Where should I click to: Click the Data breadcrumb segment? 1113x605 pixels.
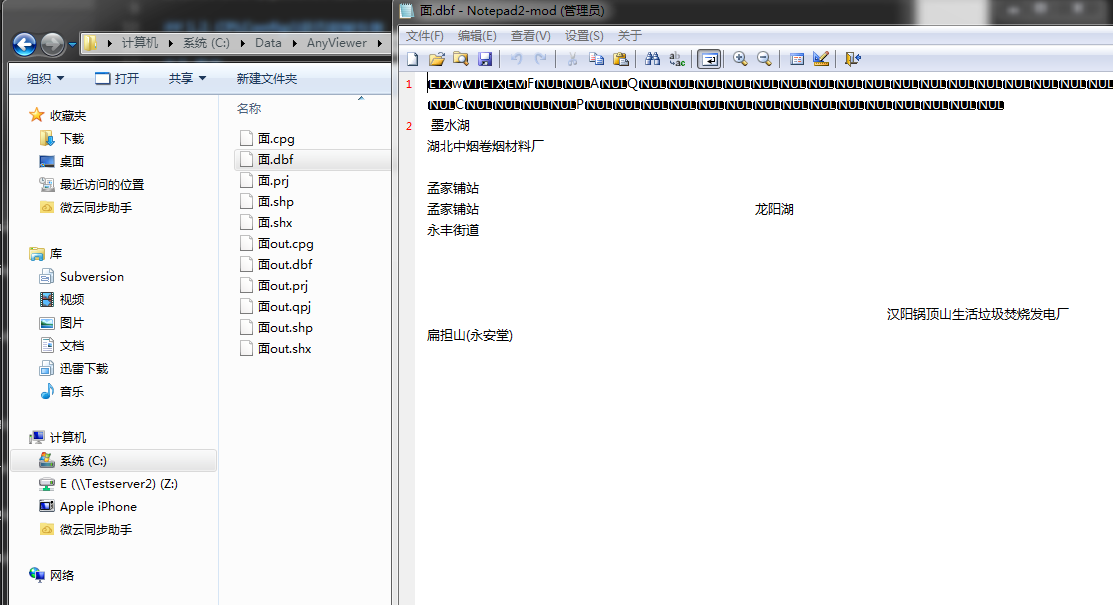click(268, 43)
